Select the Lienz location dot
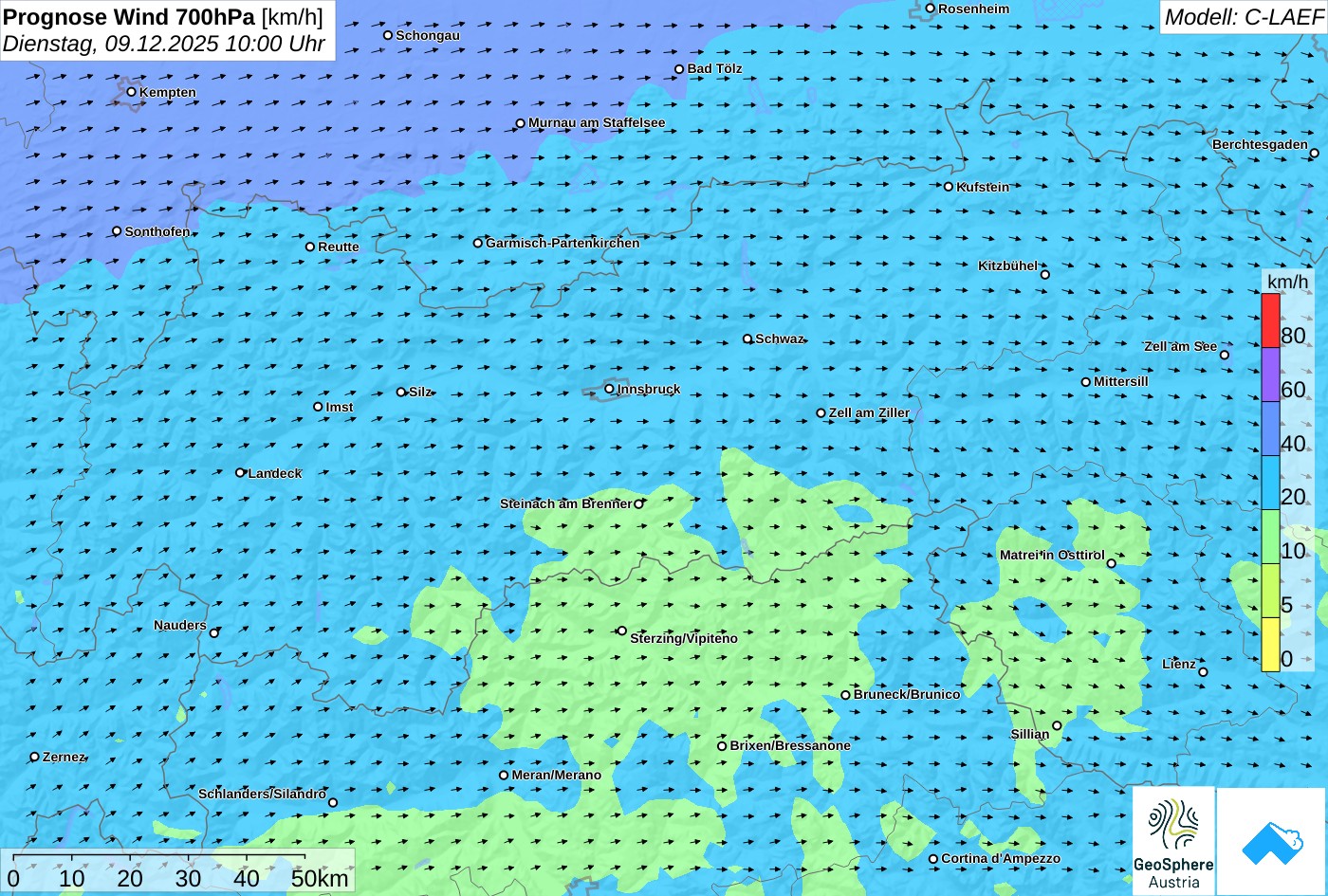Screen dimensions: 1328x896 coord(1203,672)
